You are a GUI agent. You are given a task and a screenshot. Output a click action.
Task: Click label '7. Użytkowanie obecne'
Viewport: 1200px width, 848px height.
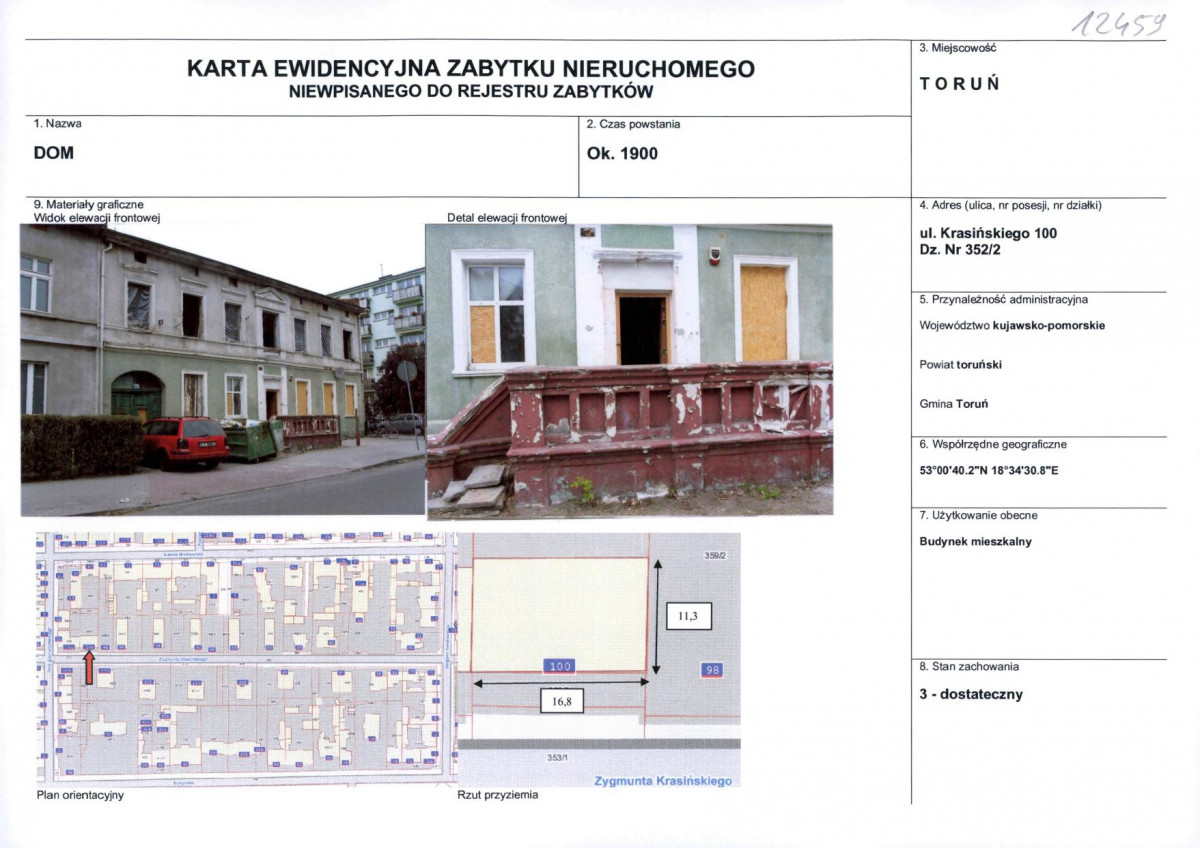click(978, 516)
